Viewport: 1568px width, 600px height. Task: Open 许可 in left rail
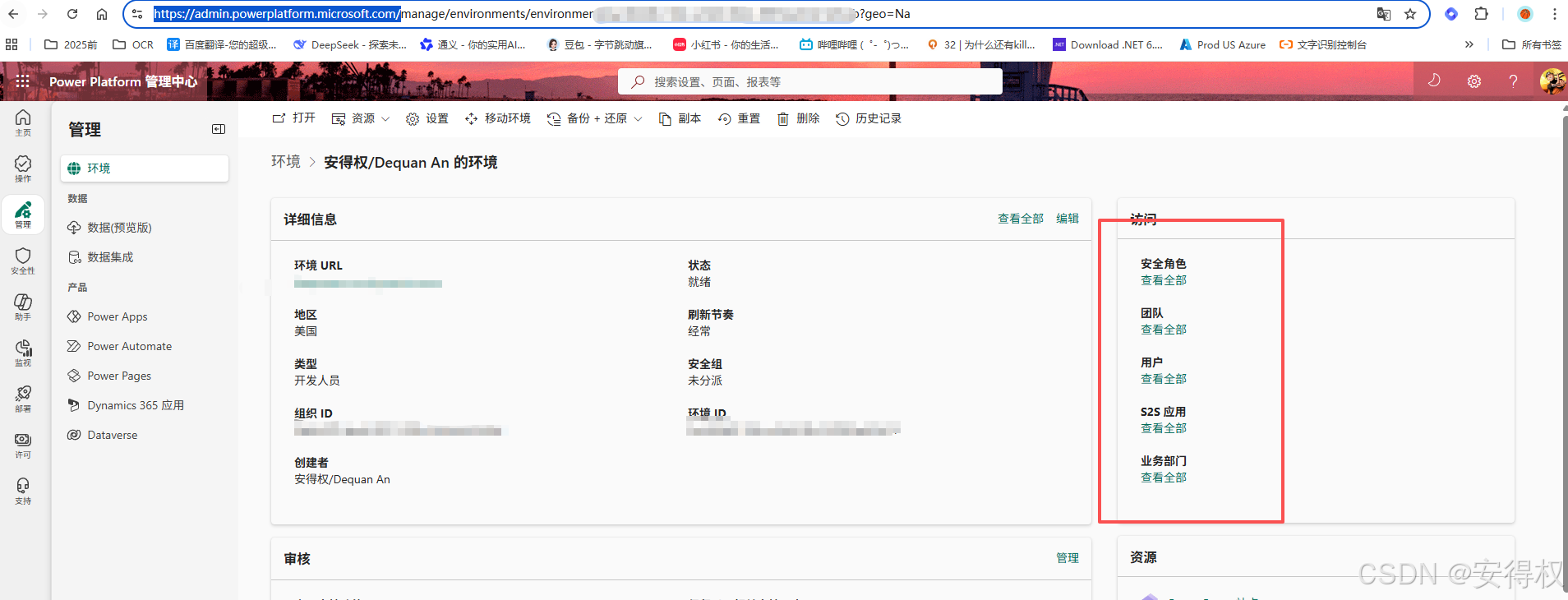tap(23, 445)
